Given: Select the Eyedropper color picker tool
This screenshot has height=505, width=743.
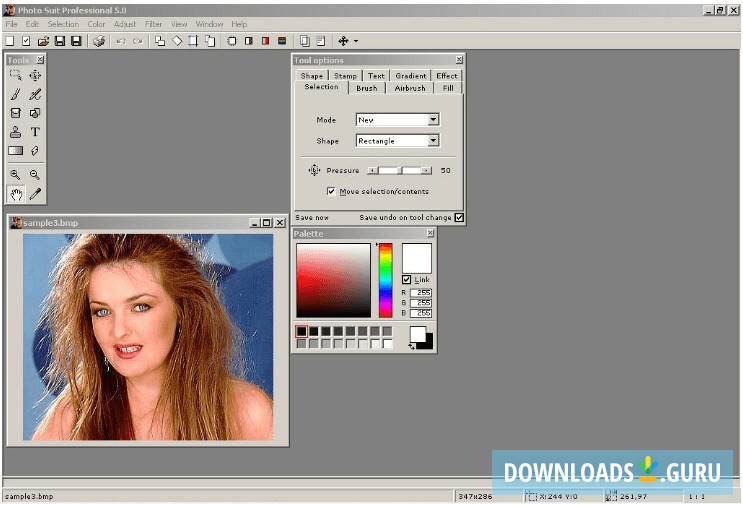Looking at the screenshot, I should pyautogui.click(x=35, y=193).
